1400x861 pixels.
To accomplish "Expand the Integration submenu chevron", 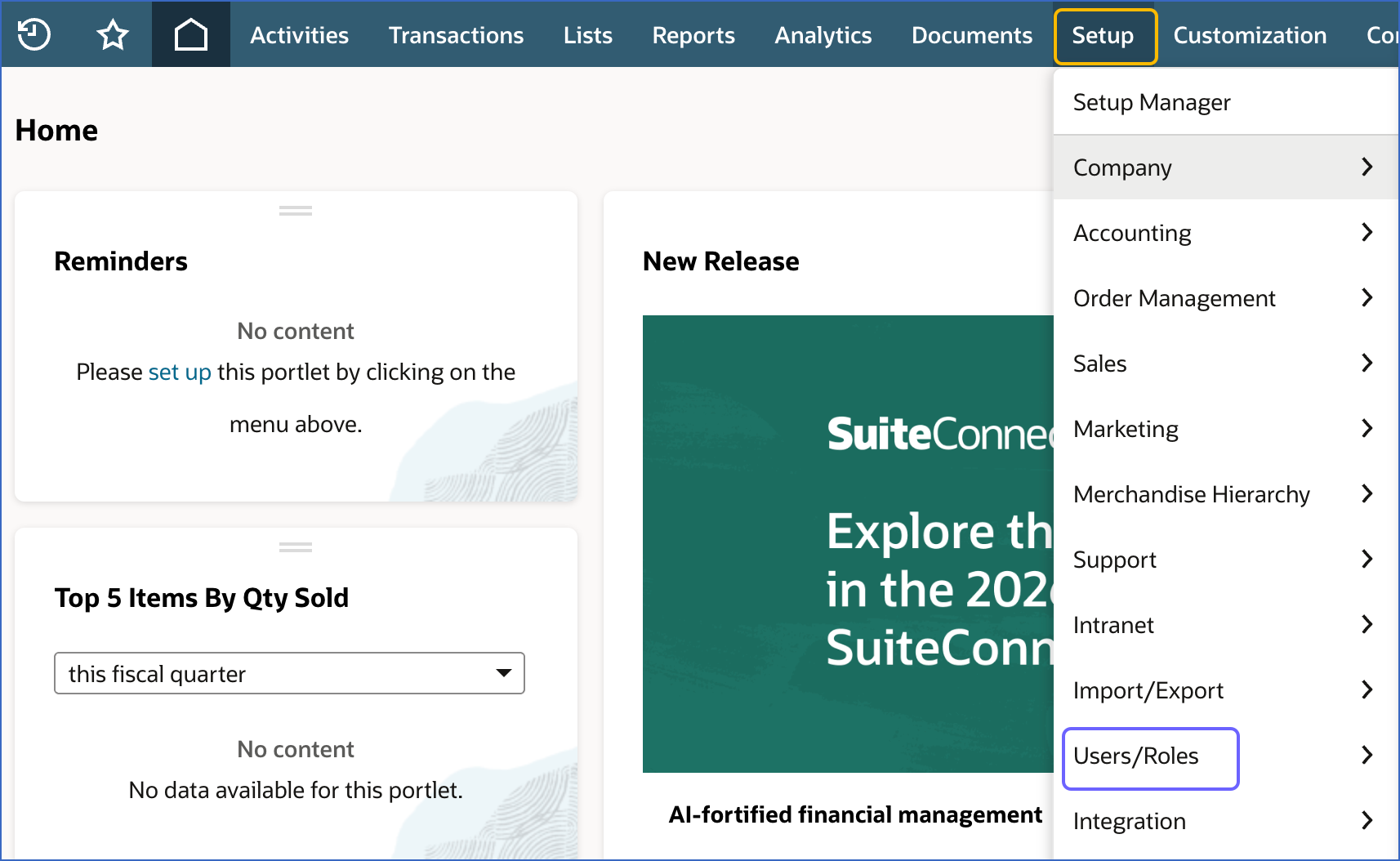I will click(x=1367, y=821).
